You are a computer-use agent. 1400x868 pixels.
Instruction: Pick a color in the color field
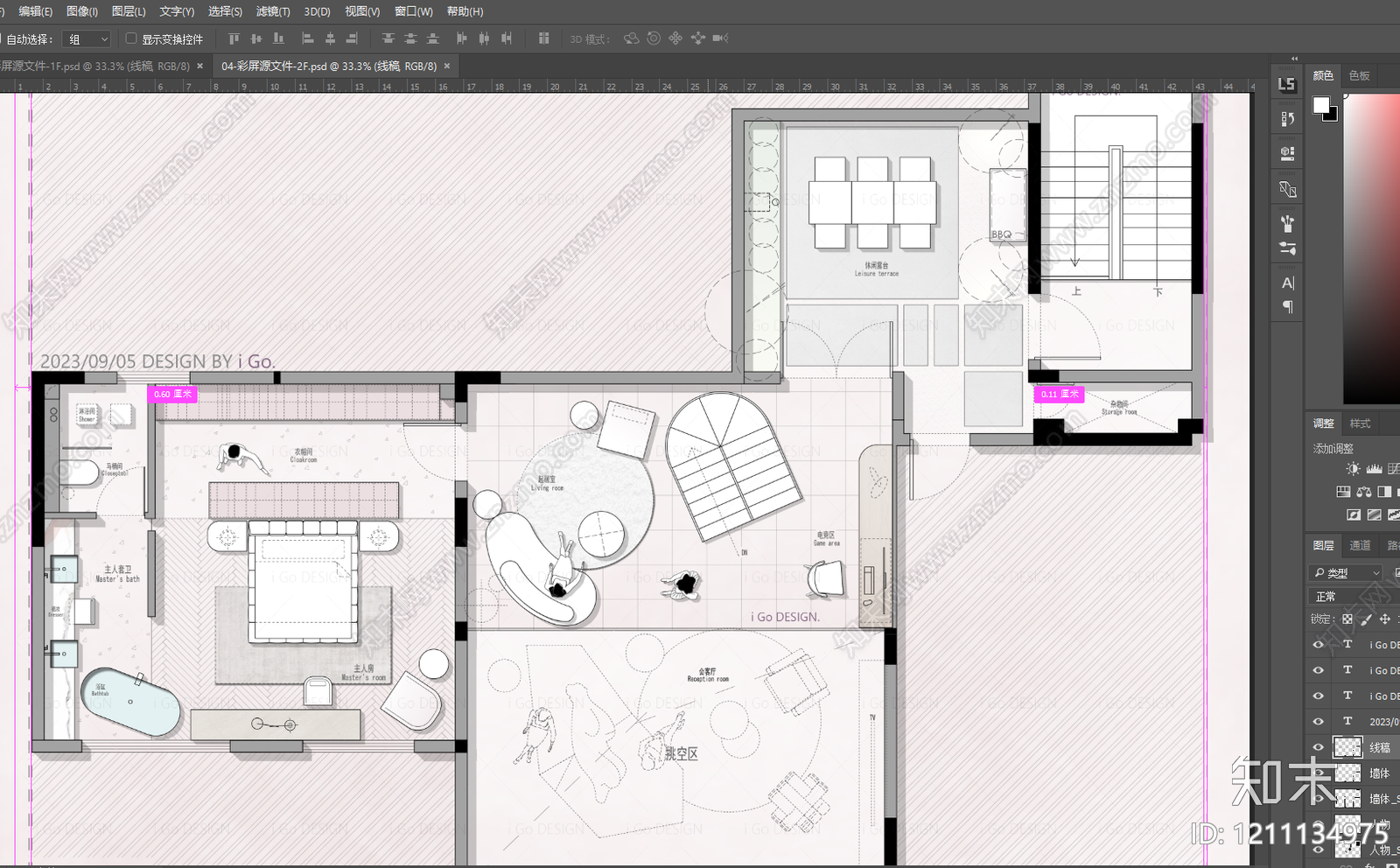pos(1371,248)
